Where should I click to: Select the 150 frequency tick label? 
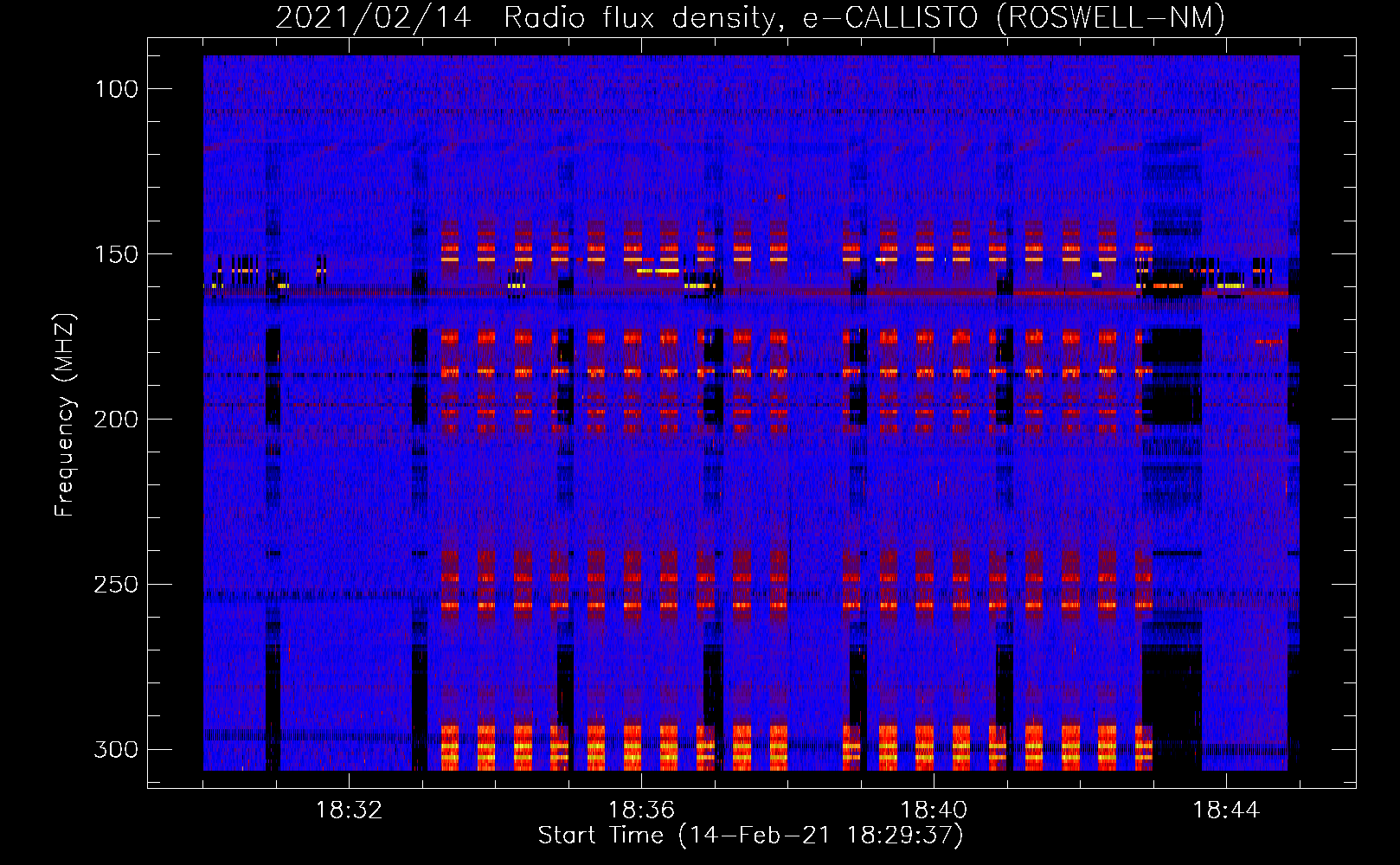point(116,254)
